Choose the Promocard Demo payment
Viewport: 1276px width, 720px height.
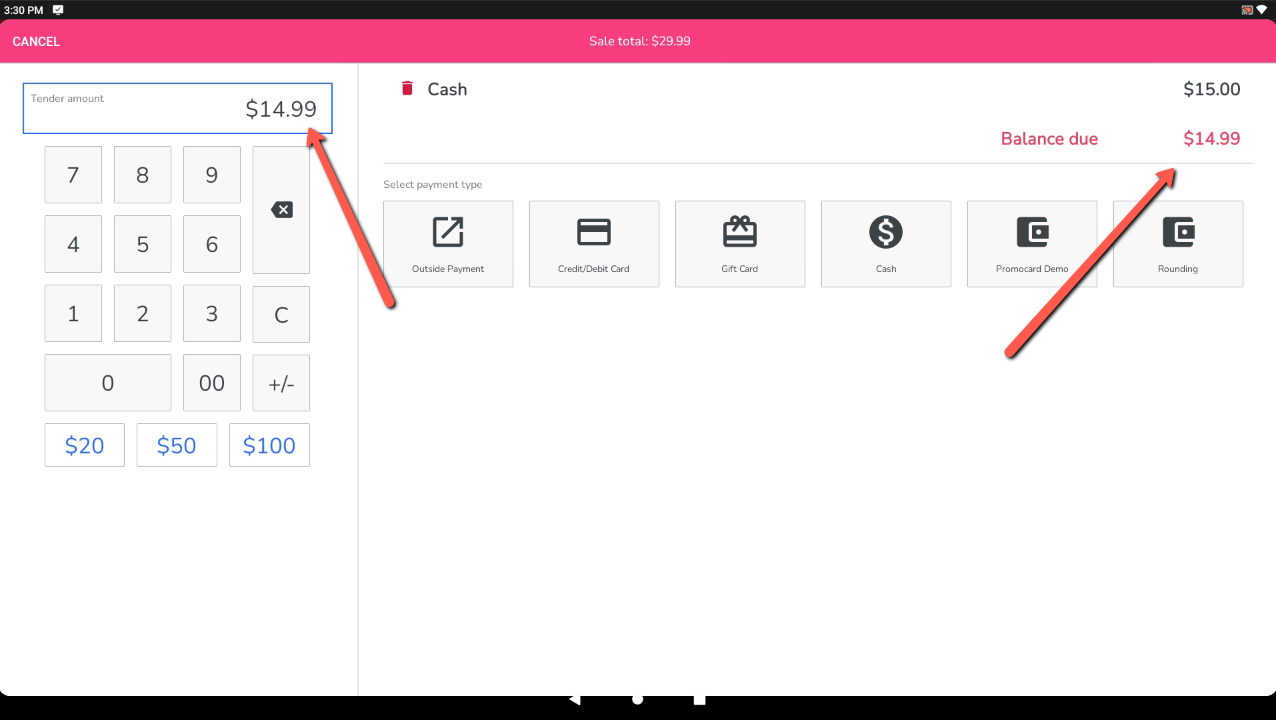point(1032,244)
